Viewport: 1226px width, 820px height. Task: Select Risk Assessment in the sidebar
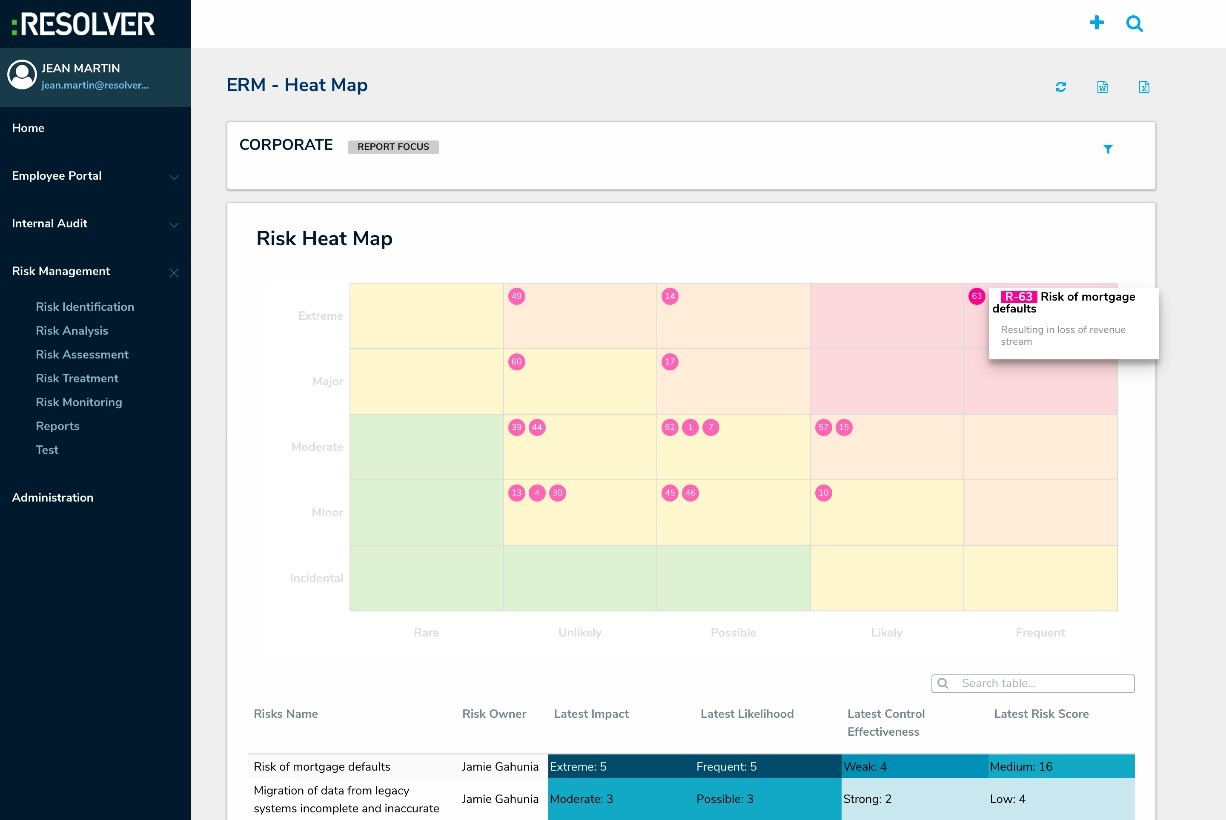coord(82,354)
